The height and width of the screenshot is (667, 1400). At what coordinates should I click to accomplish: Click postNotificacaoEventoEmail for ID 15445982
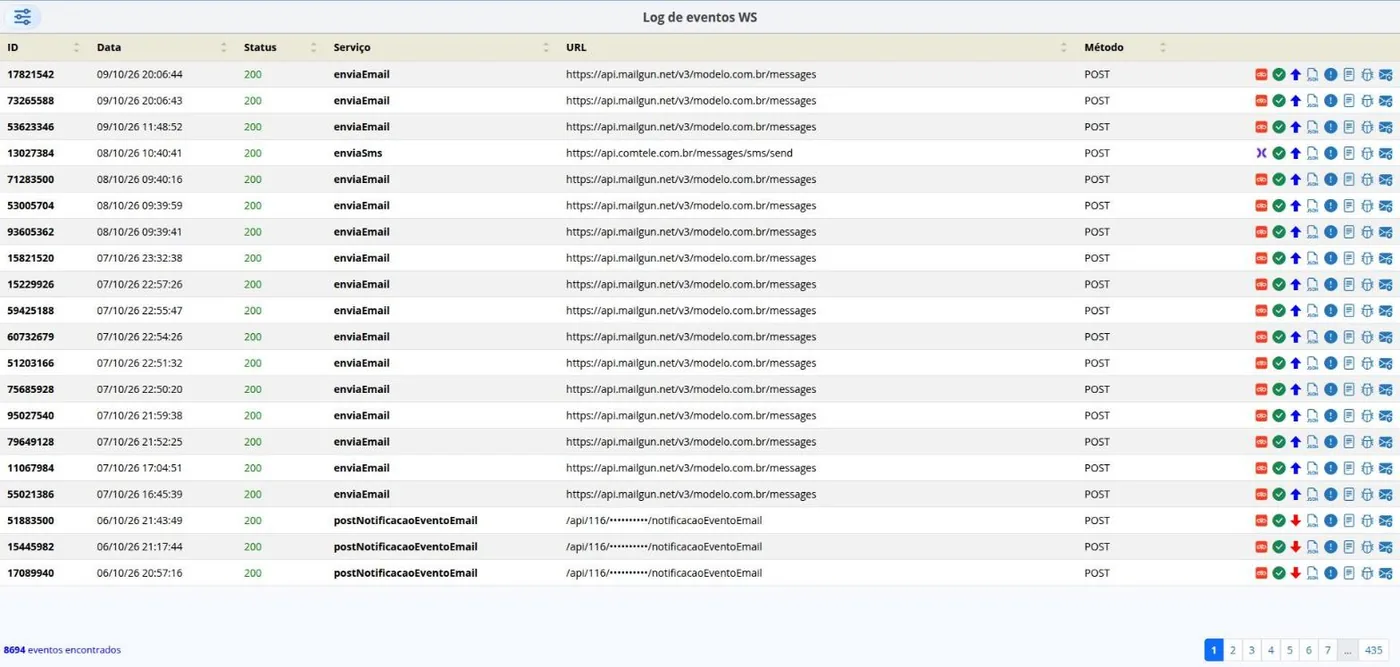(406, 547)
